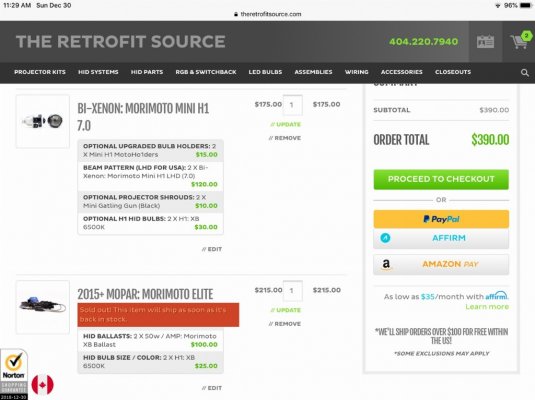The width and height of the screenshot is (535, 400).
Task: Open the shopping cart icon
Action: pos(519,42)
